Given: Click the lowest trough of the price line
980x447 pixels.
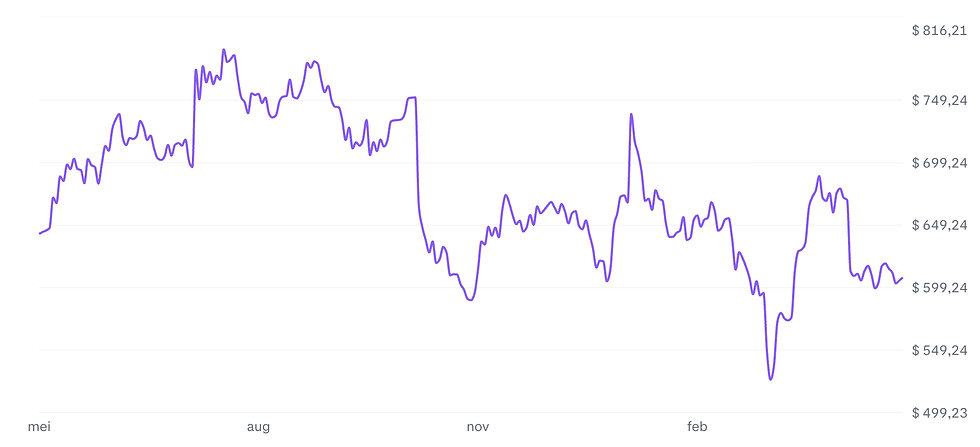Looking at the screenshot, I should click(771, 379).
